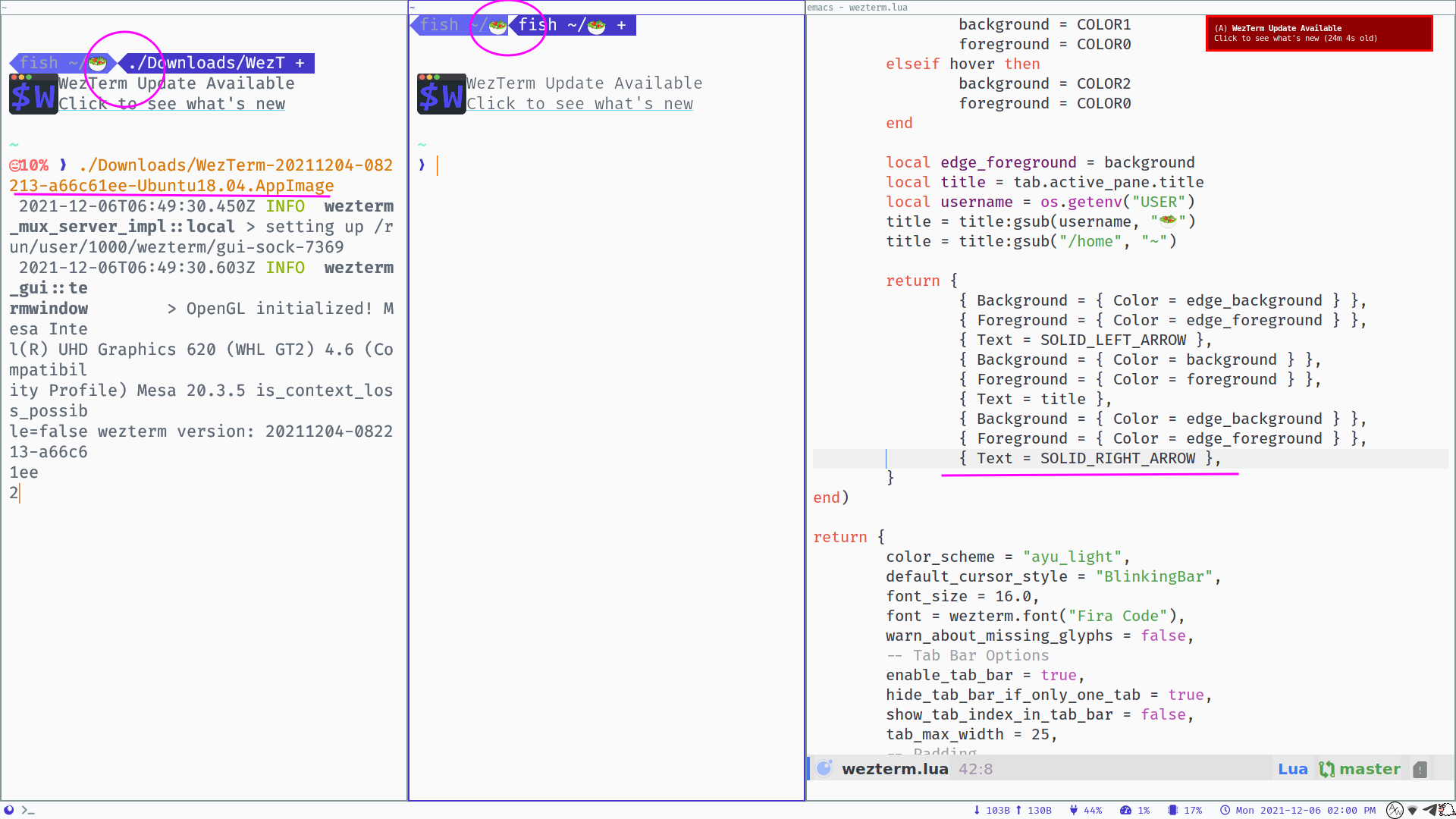The image size is (1456, 819).
Task: Click the Lua mode name in the modeline
Action: coord(1291,769)
